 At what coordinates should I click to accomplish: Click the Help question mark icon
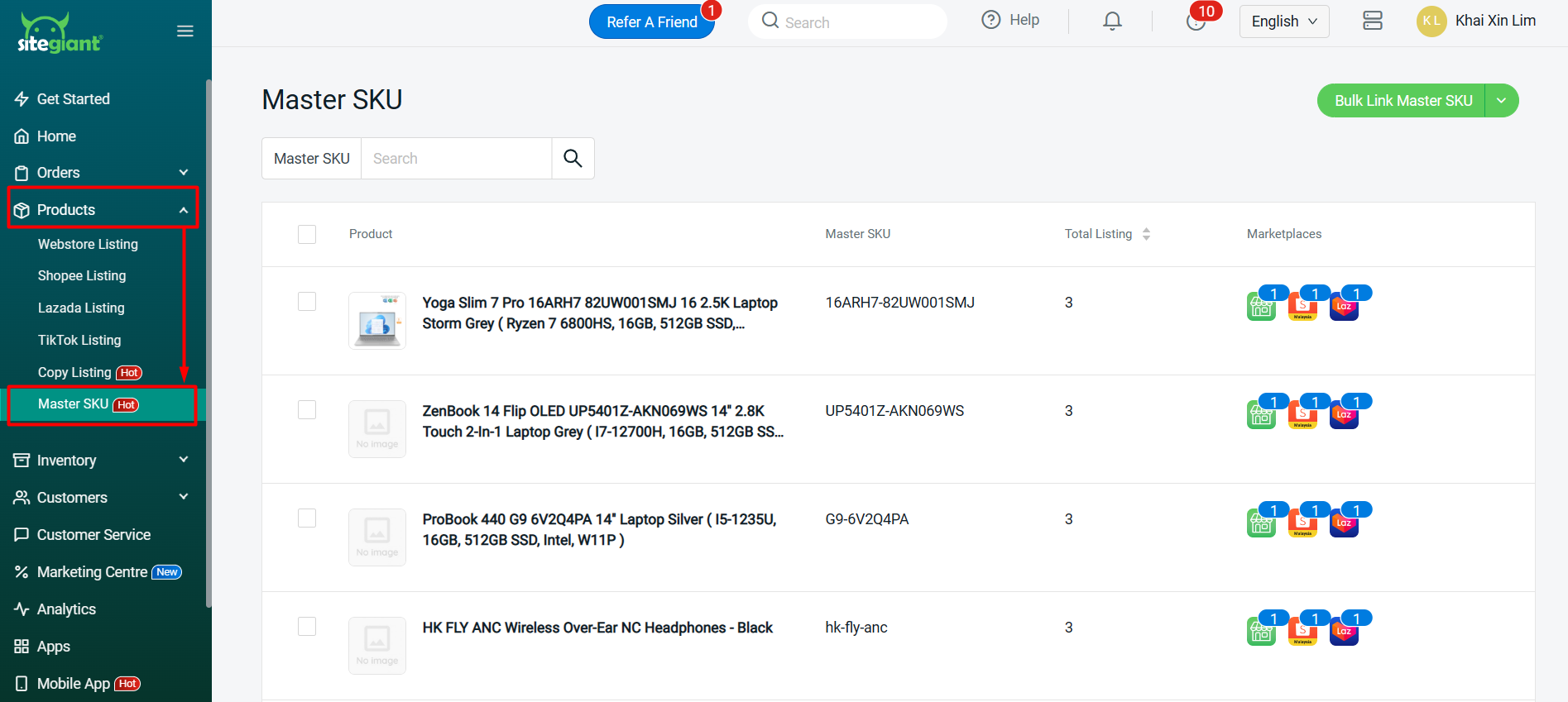(990, 21)
